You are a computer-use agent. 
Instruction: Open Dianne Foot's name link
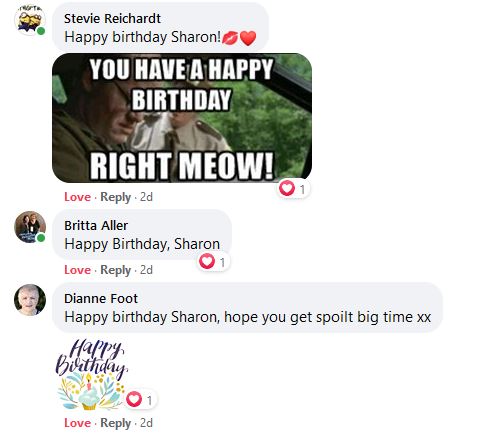click(101, 299)
